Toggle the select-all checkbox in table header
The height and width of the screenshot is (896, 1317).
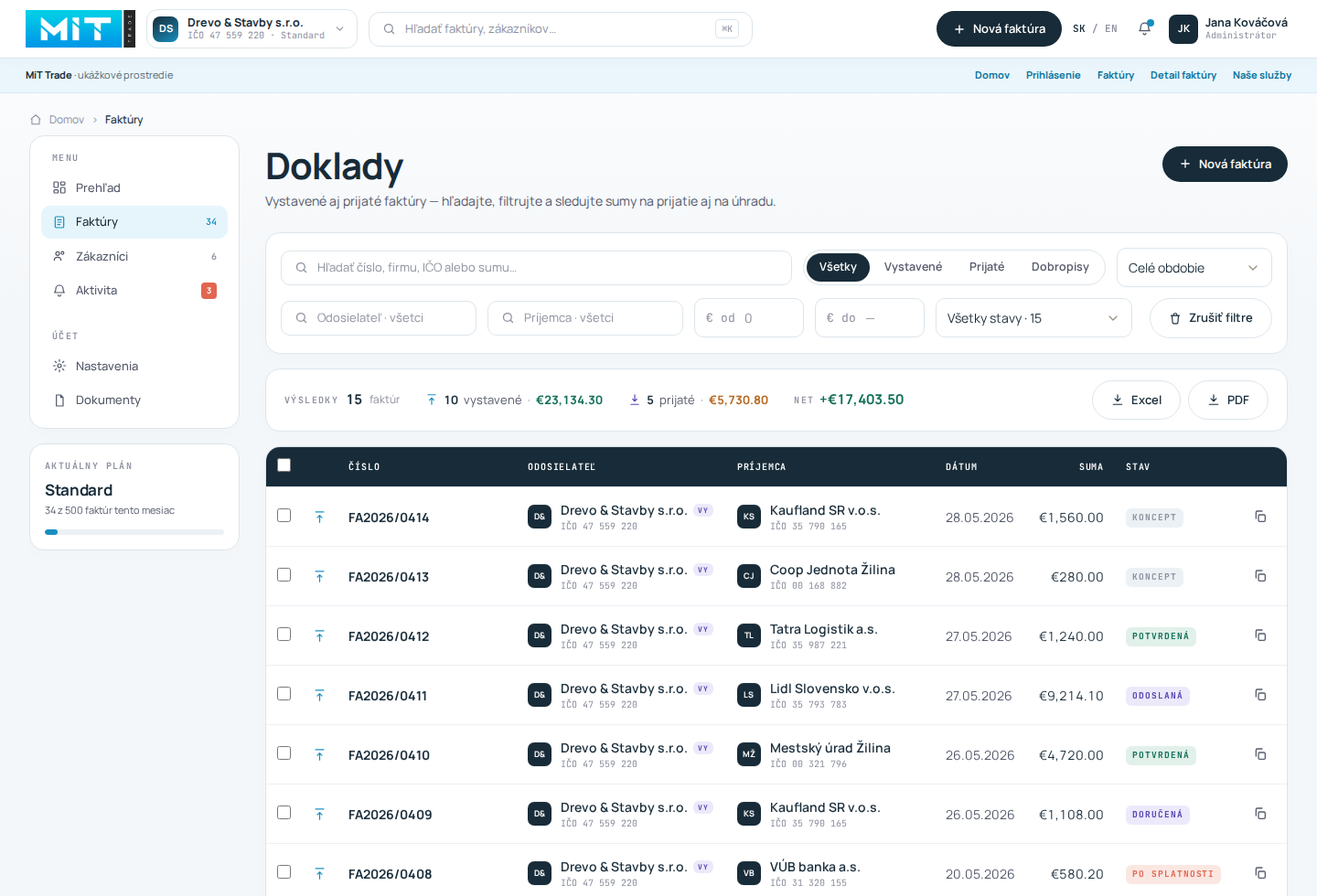pyautogui.click(x=284, y=465)
